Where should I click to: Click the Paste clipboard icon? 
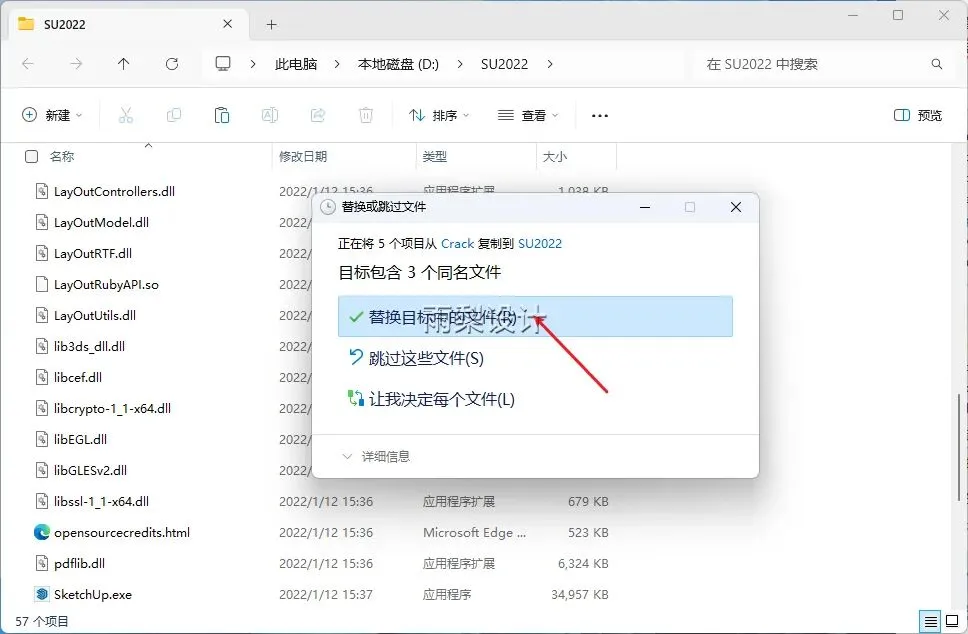[x=222, y=115]
